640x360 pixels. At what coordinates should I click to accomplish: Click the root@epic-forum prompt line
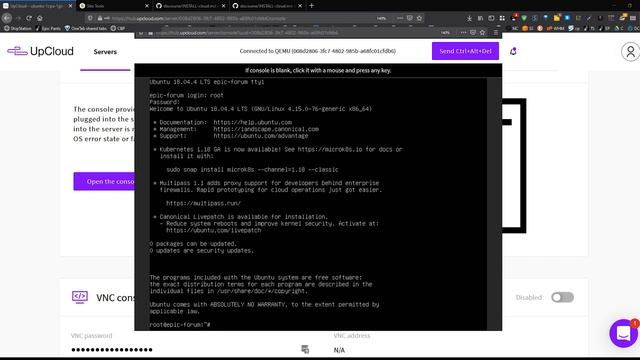pos(180,324)
